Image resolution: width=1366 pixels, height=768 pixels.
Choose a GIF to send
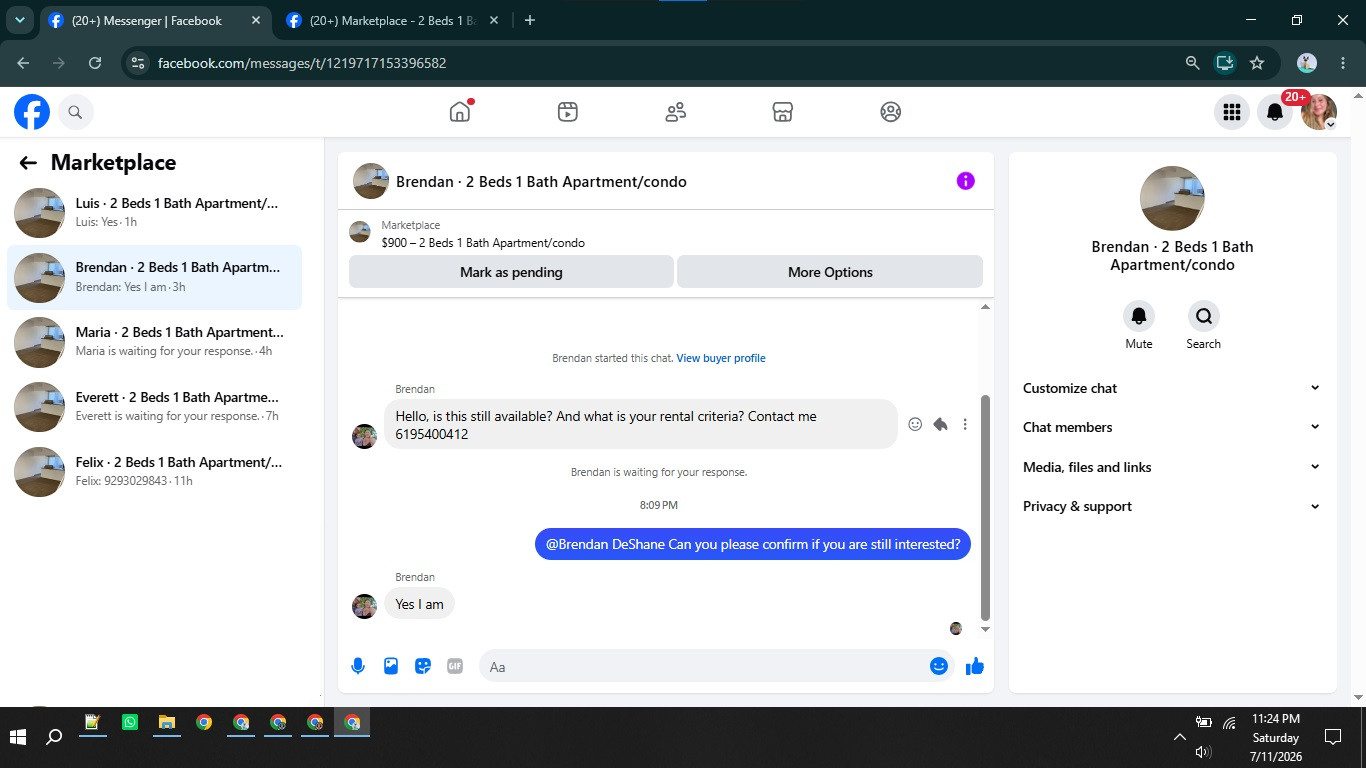455,666
